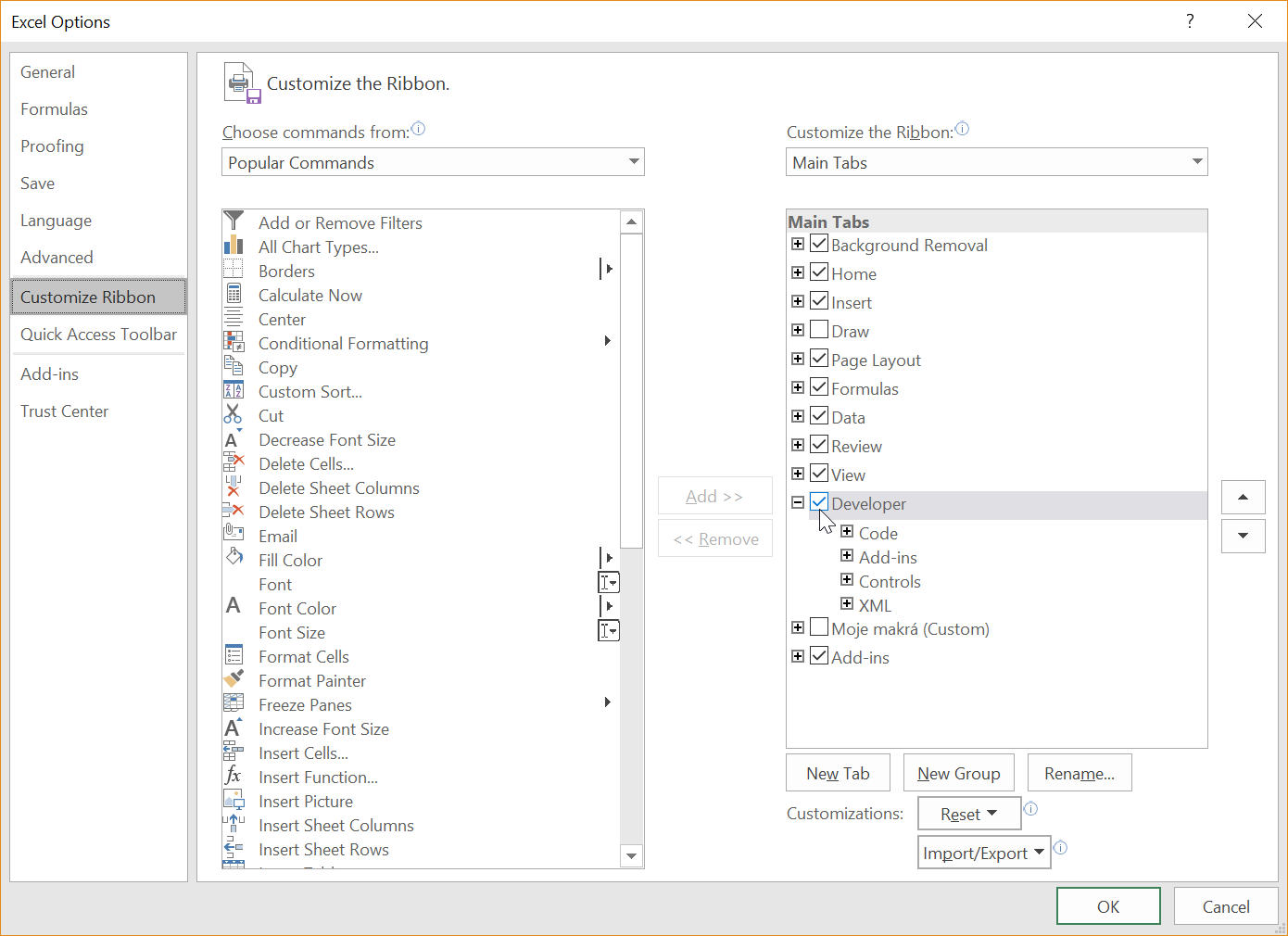This screenshot has width=1288, height=936.
Task: Expand the Code group under Developer
Action: click(x=847, y=531)
